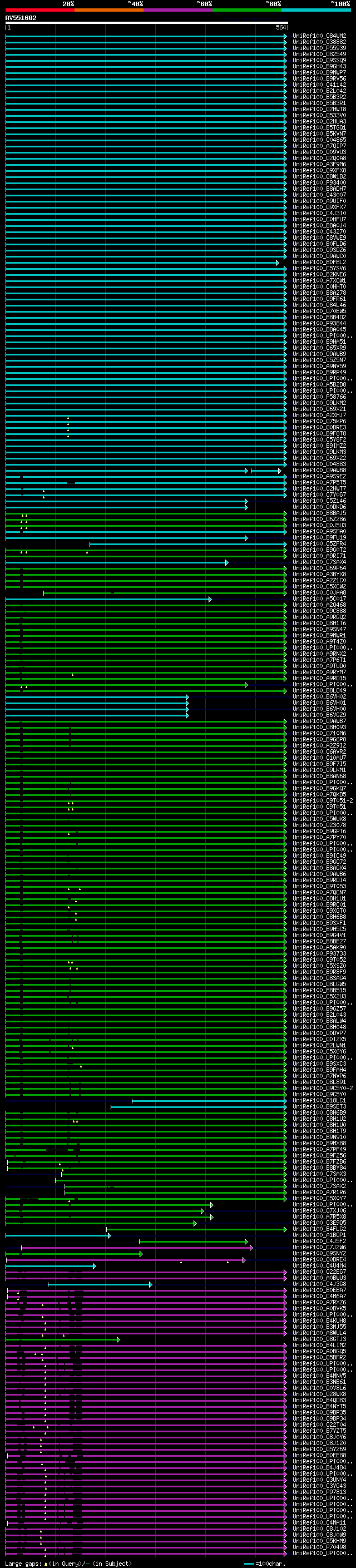Open hit UniRef100_Q38882
Image resolution: width=356 pixels, height=1568 pixels.
[319, 42]
